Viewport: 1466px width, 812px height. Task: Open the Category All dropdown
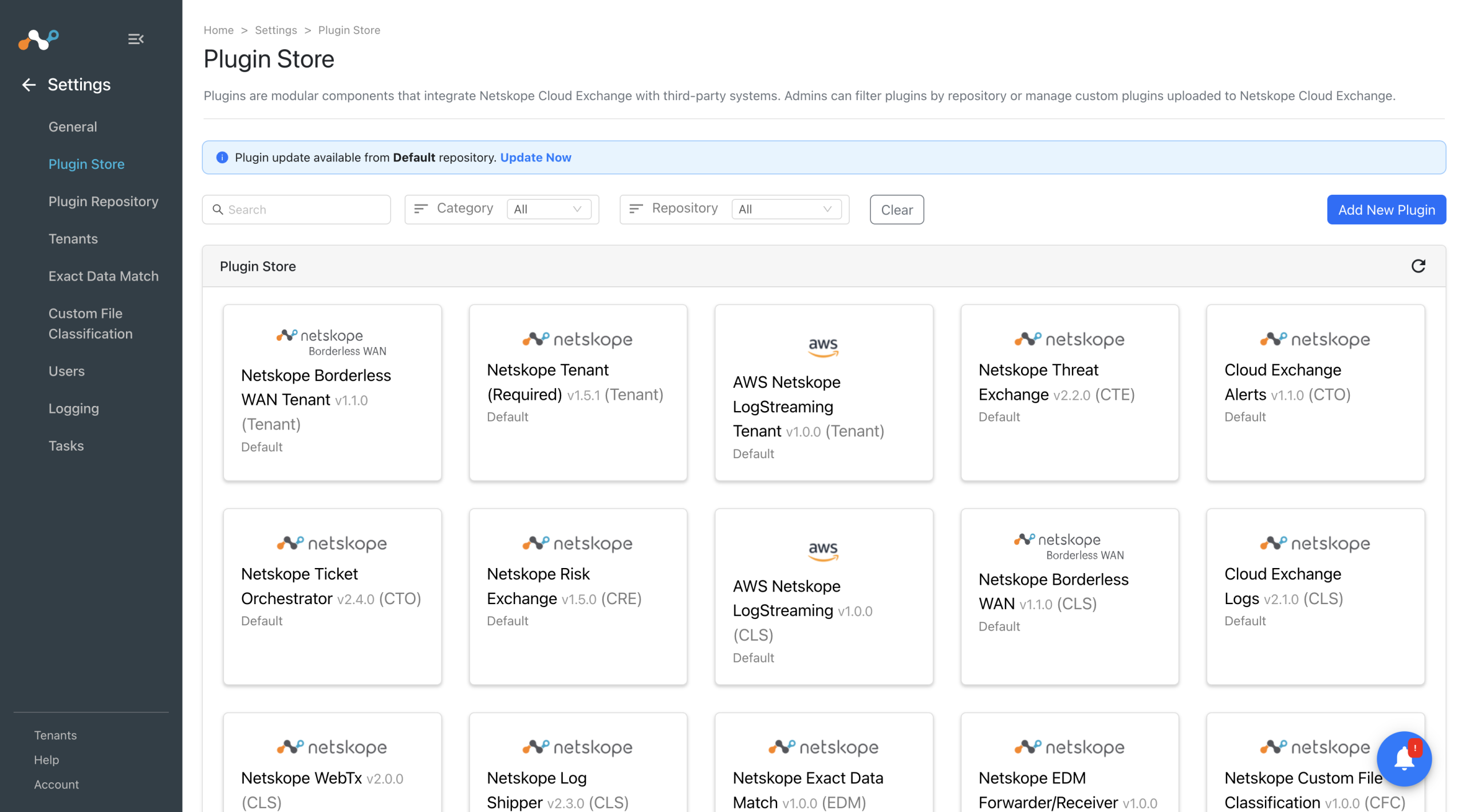(547, 209)
